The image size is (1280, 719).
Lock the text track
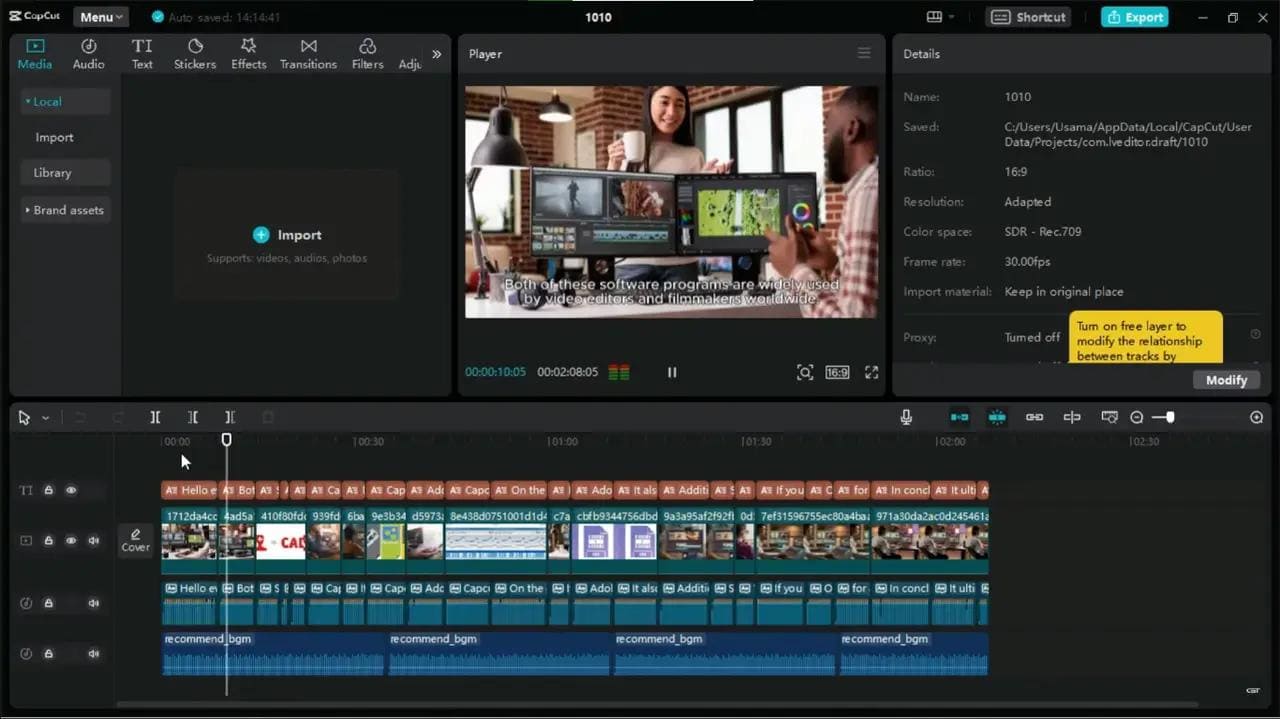48,490
